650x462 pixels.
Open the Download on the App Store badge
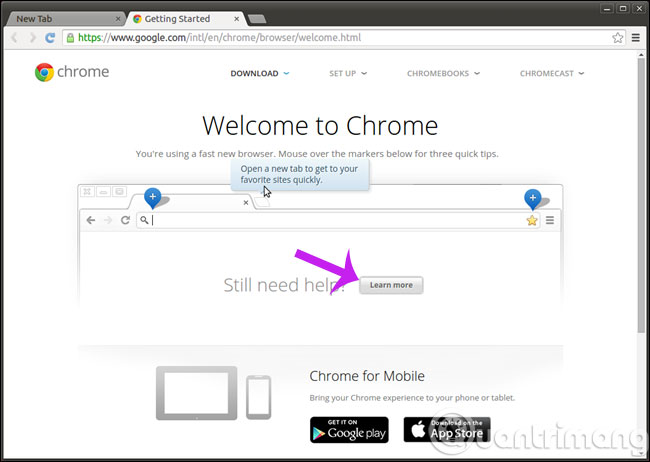pyautogui.click(x=447, y=430)
